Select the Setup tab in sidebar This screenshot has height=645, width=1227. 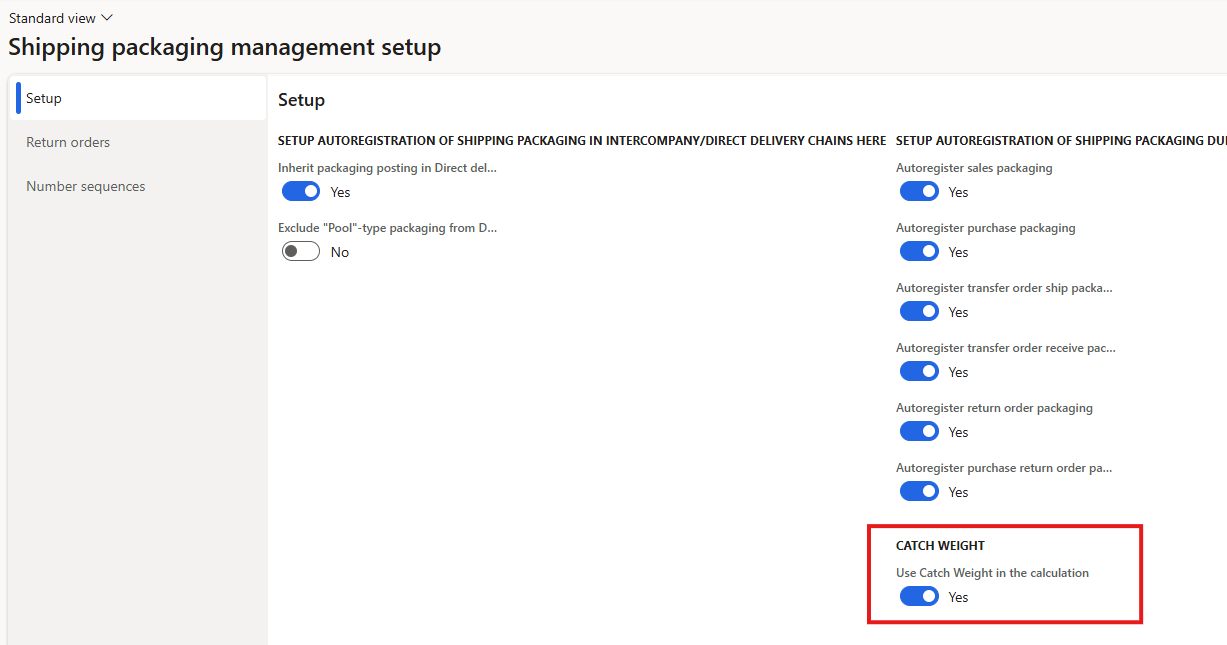click(x=44, y=98)
